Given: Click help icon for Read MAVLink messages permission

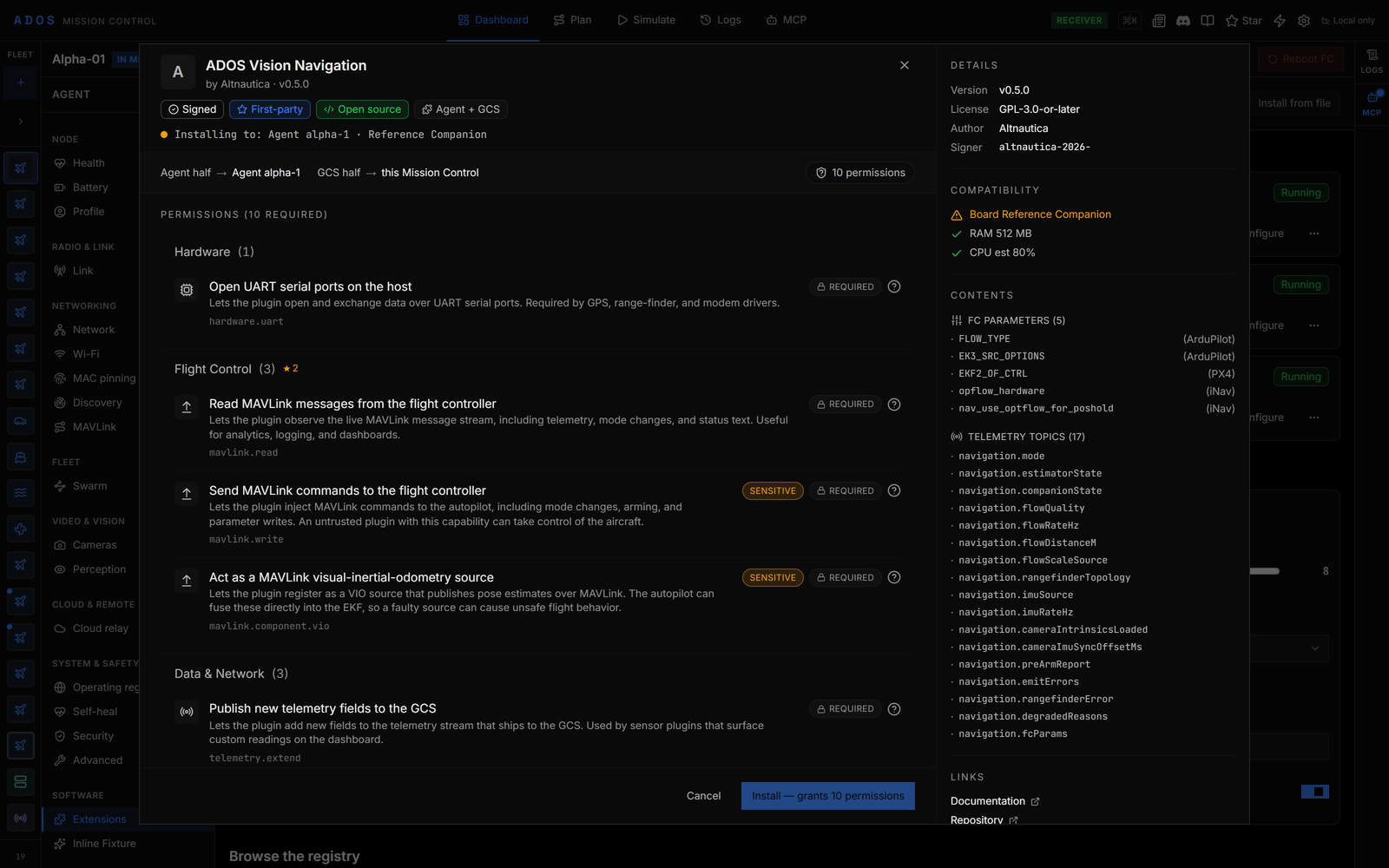Looking at the screenshot, I should 894,404.
